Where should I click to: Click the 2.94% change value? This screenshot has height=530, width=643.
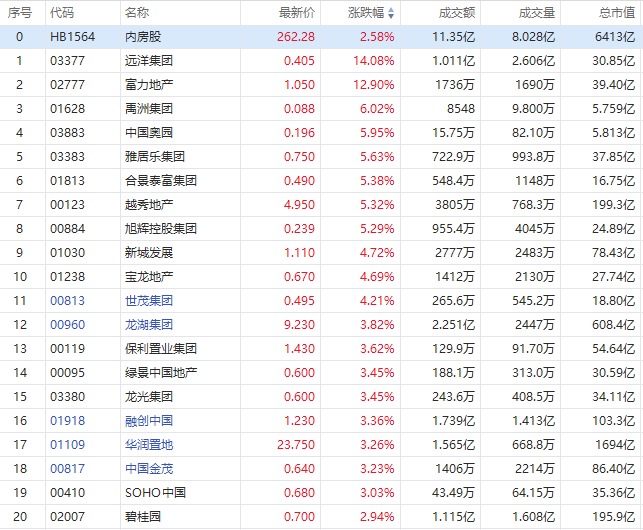pos(377,516)
